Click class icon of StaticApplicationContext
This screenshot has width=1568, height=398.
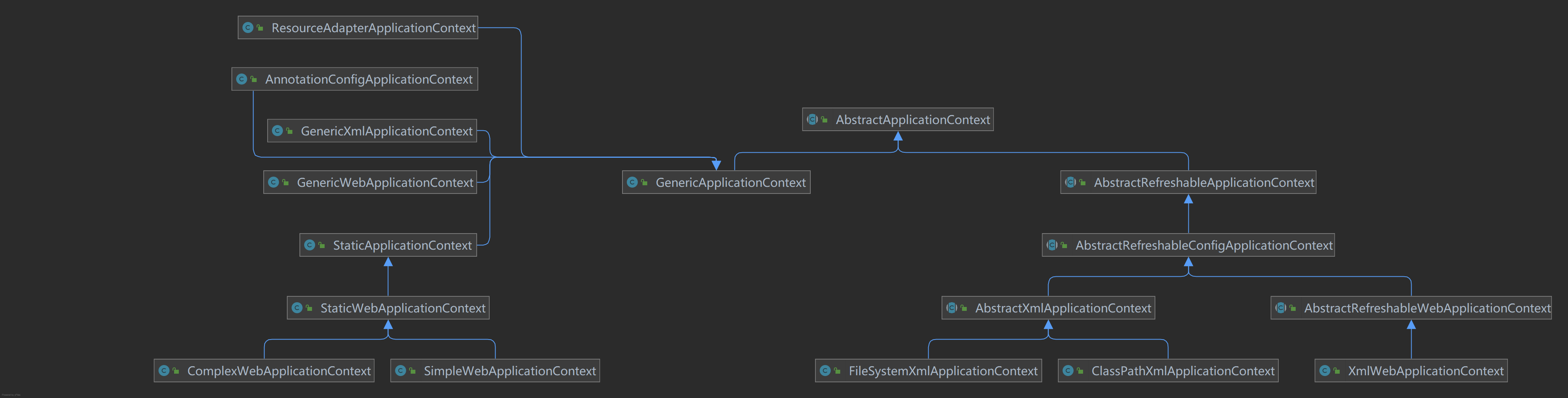point(309,245)
